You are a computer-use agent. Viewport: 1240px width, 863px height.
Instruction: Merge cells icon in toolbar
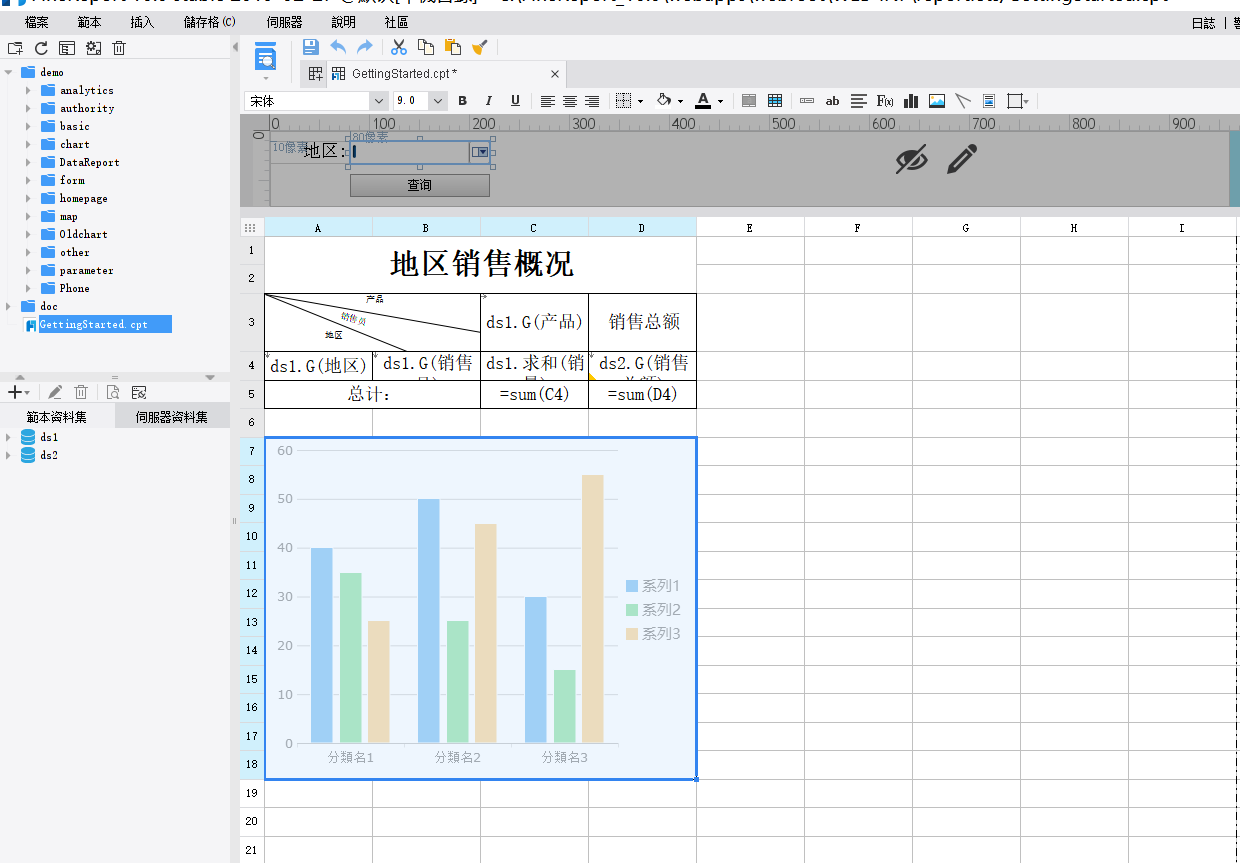tap(749, 101)
